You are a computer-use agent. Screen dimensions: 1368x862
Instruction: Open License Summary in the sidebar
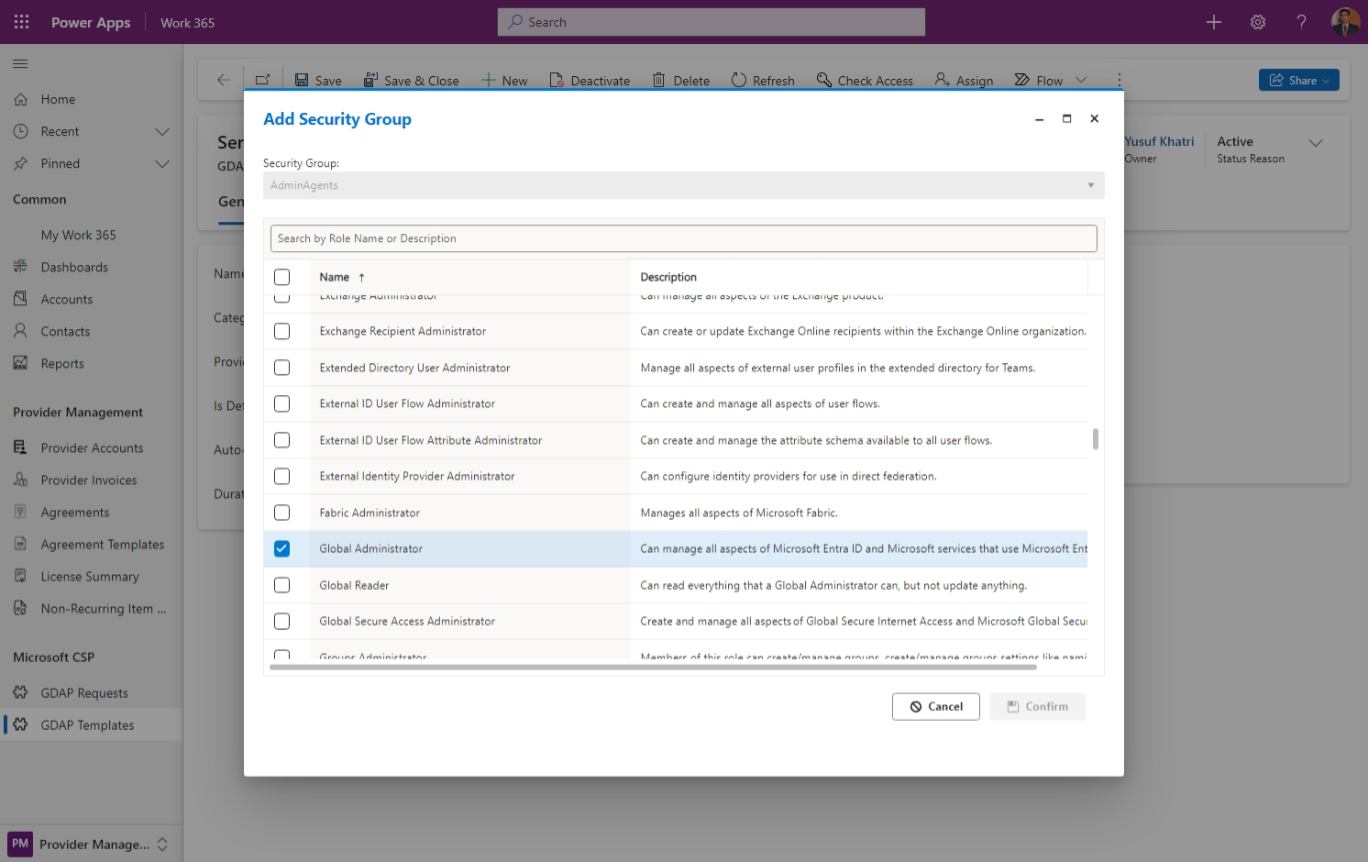(89, 576)
